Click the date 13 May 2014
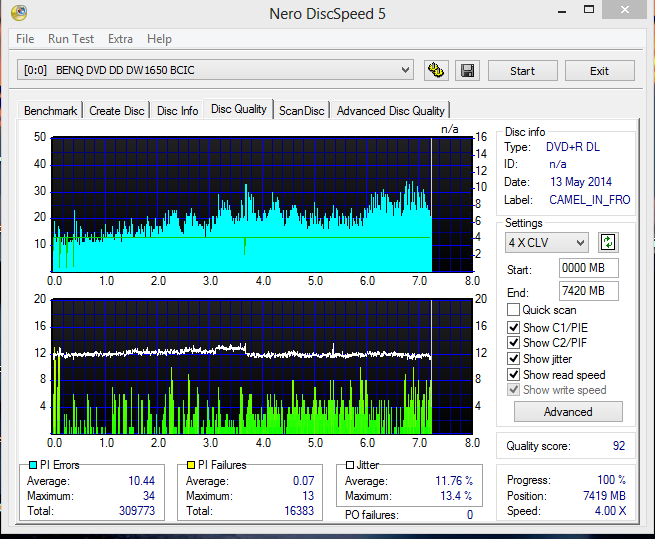The width and height of the screenshot is (655, 539). pos(581,182)
